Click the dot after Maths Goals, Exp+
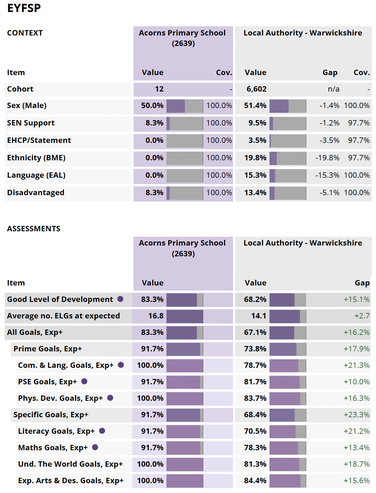This screenshot has height=493, width=376. 95,447
